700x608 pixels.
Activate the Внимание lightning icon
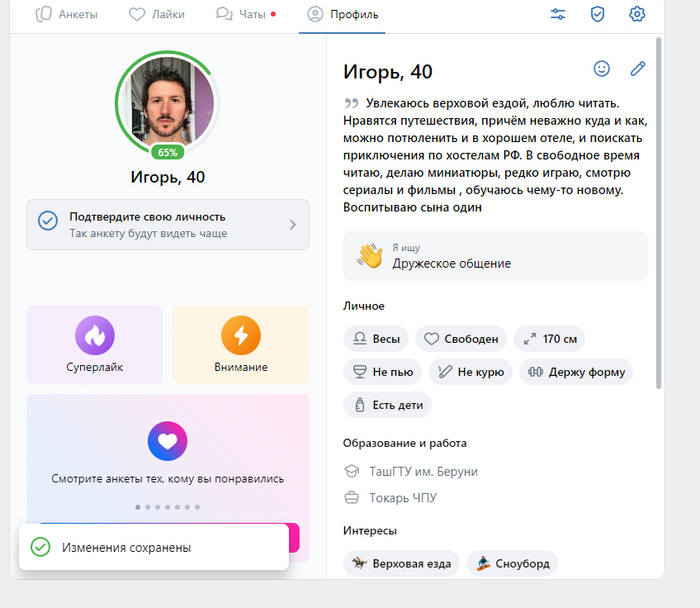pyautogui.click(x=240, y=335)
